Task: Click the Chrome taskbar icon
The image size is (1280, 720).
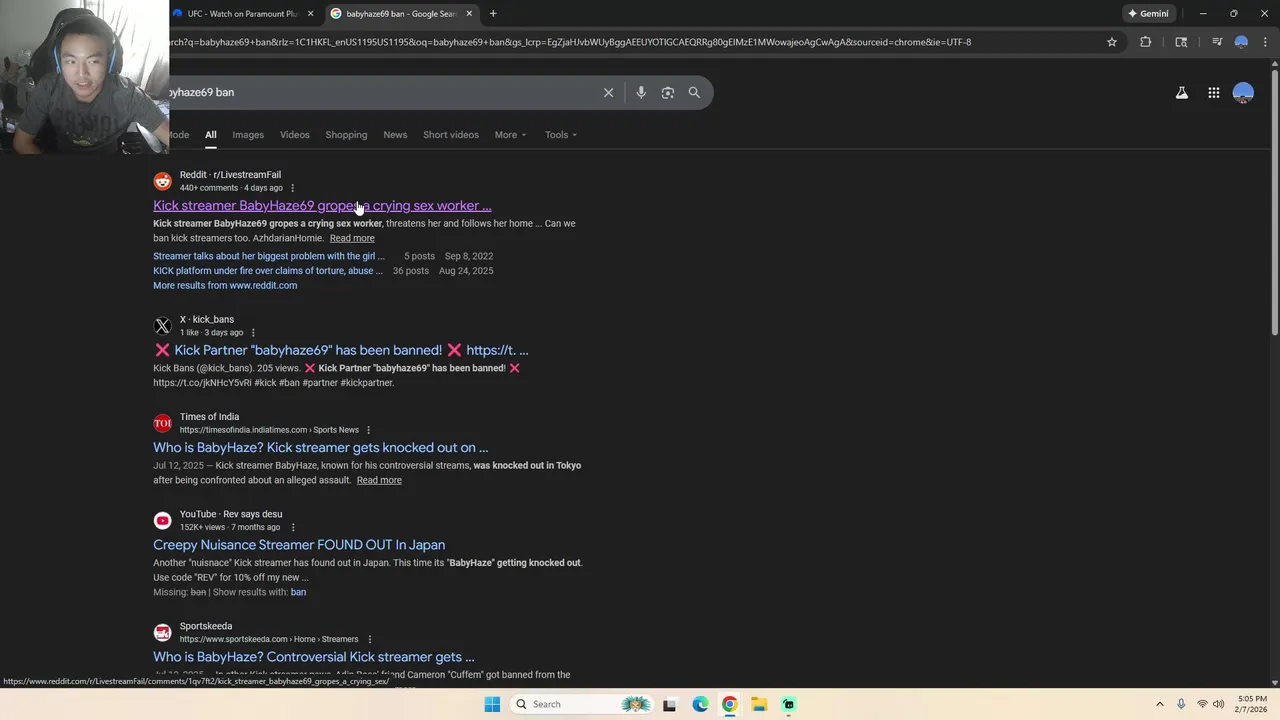Action: click(729, 704)
